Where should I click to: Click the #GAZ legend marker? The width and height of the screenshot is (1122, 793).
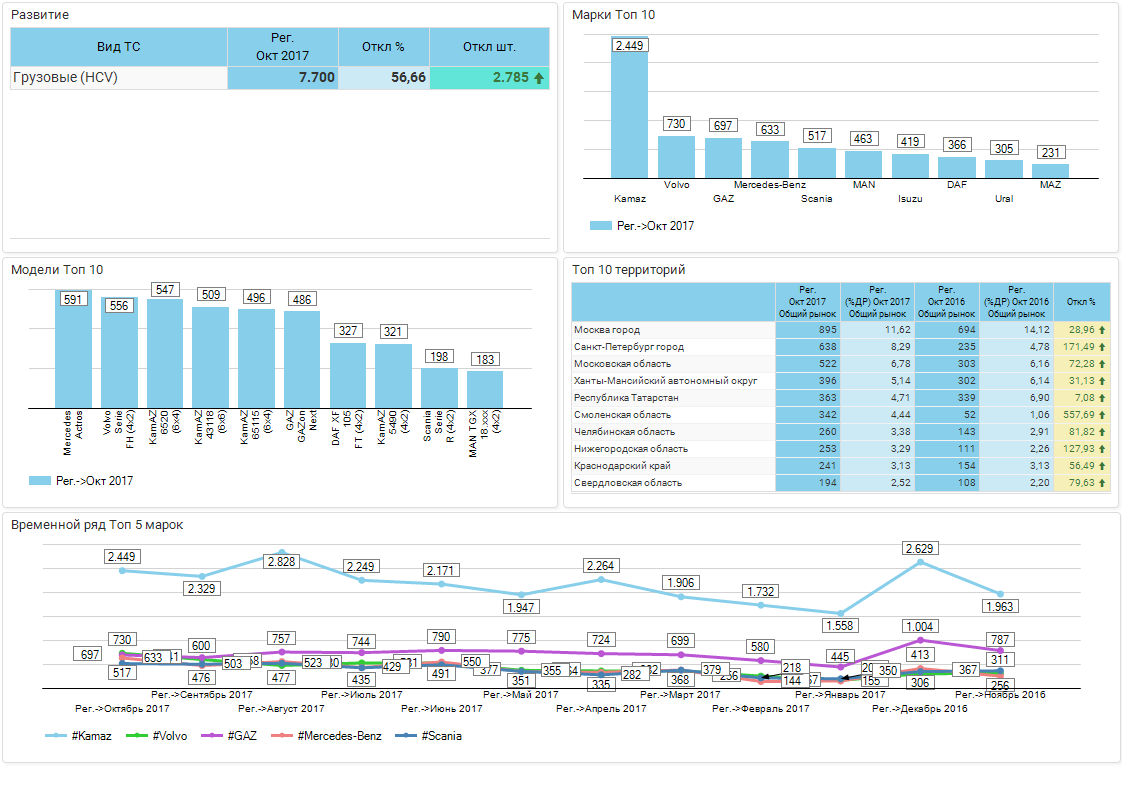coord(212,736)
